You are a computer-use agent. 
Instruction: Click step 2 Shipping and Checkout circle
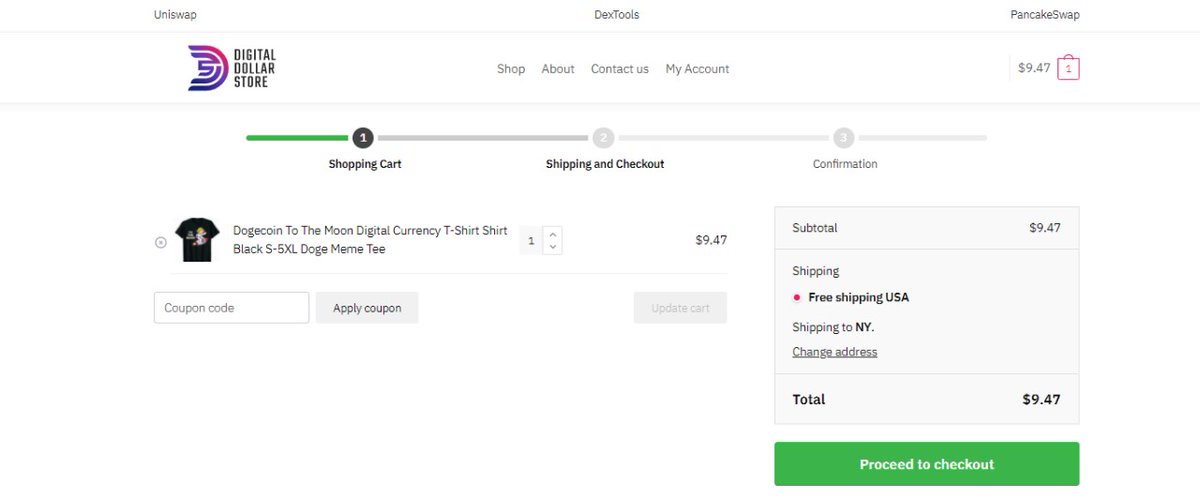click(603, 138)
